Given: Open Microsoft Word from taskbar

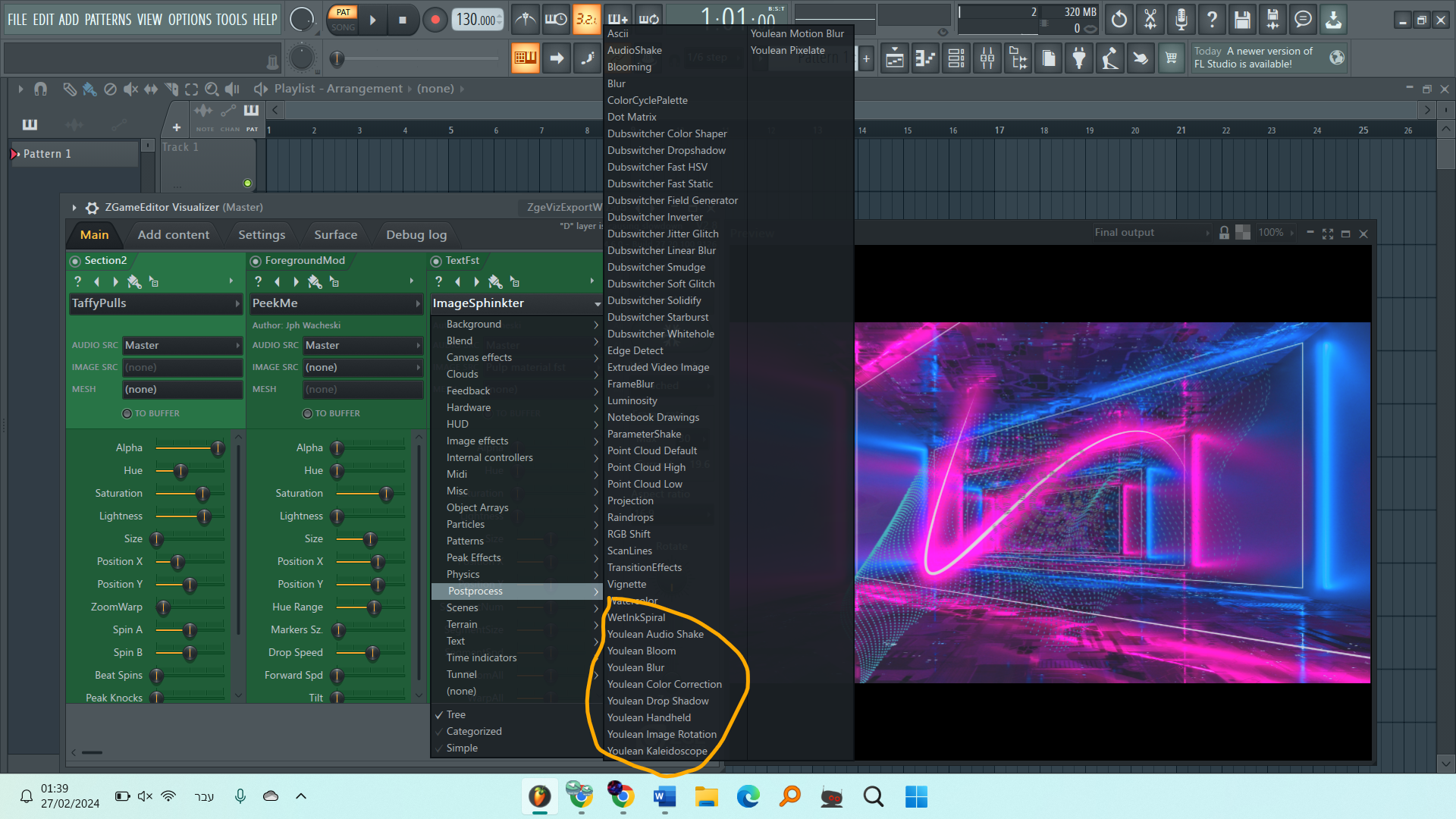Looking at the screenshot, I should pyautogui.click(x=664, y=797).
